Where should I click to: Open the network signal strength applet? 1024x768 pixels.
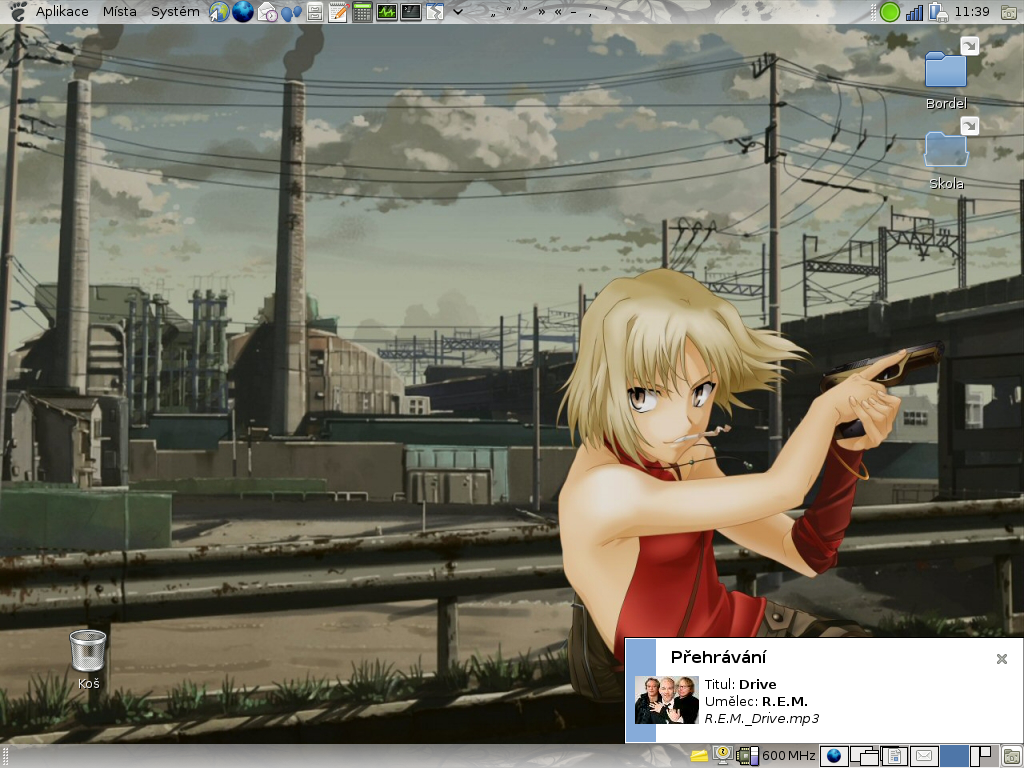pyautogui.click(x=914, y=12)
